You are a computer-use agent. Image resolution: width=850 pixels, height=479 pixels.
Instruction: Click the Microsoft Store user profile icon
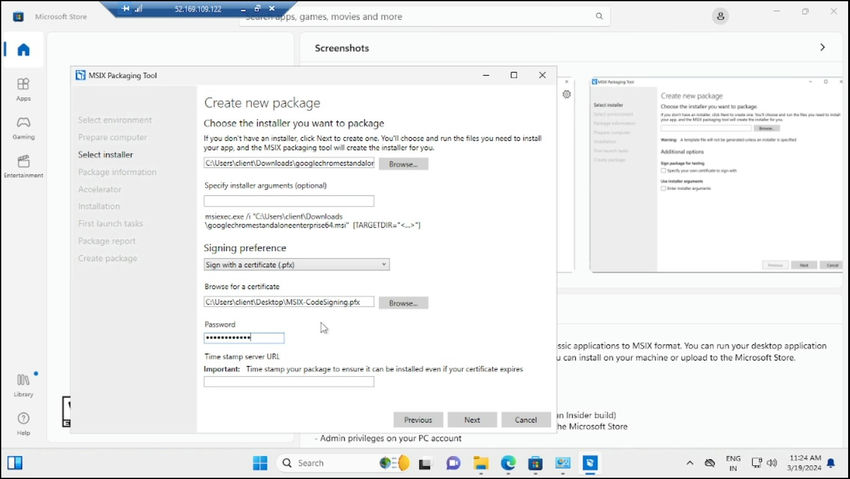(x=720, y=16)
